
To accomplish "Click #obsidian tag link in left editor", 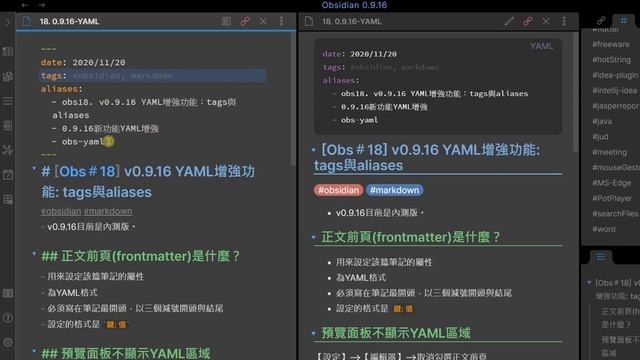I will point(61,211).
